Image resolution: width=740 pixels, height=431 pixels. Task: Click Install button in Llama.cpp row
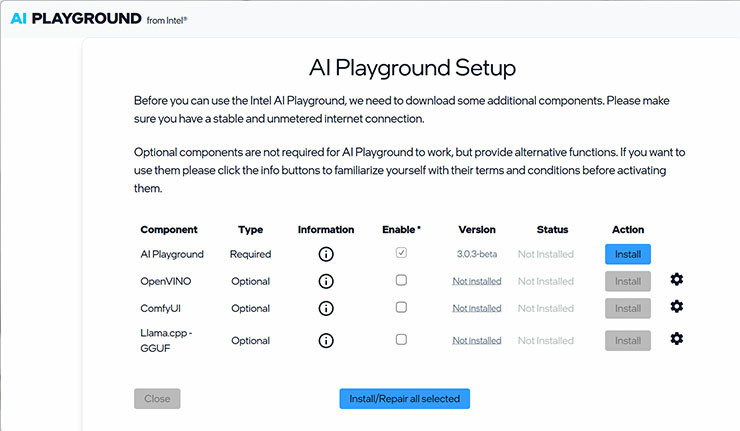[628, 340]
